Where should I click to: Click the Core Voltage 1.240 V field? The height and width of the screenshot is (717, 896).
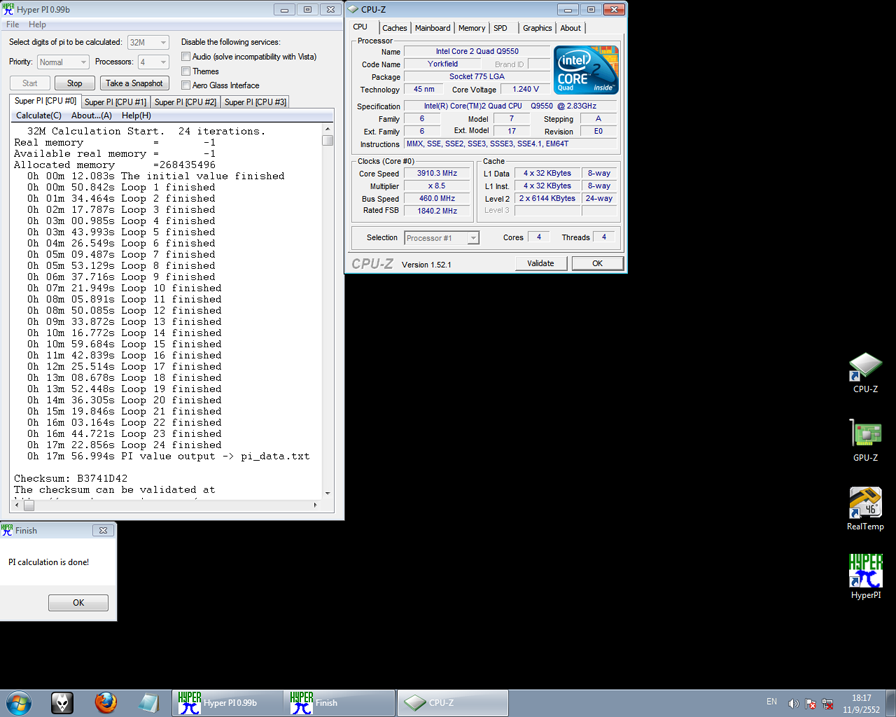pyautogui.click(x=526, y=89)
